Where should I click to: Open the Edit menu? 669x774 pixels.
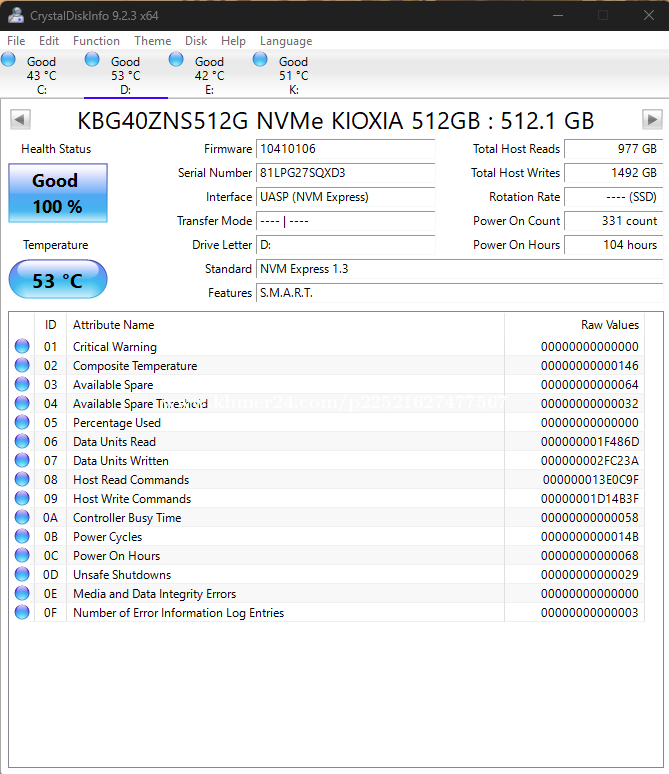coord(49,41)
